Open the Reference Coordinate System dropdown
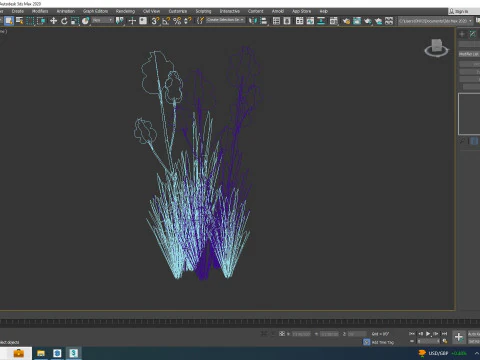Image resolution: width=480 pixels, height=360 pixels. (103, 21)
